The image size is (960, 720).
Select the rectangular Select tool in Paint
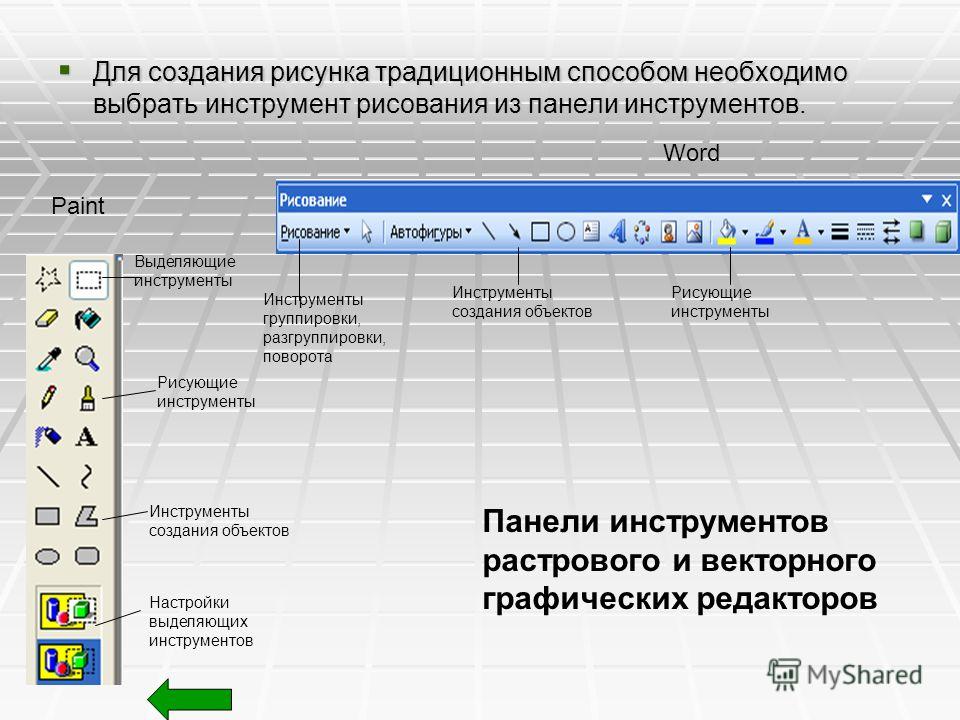point(88,280)
